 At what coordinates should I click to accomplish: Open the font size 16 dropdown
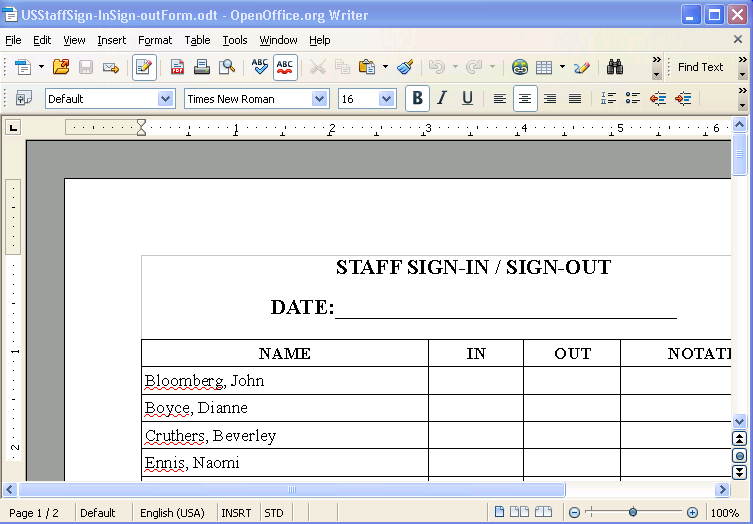tap(387, 98)
